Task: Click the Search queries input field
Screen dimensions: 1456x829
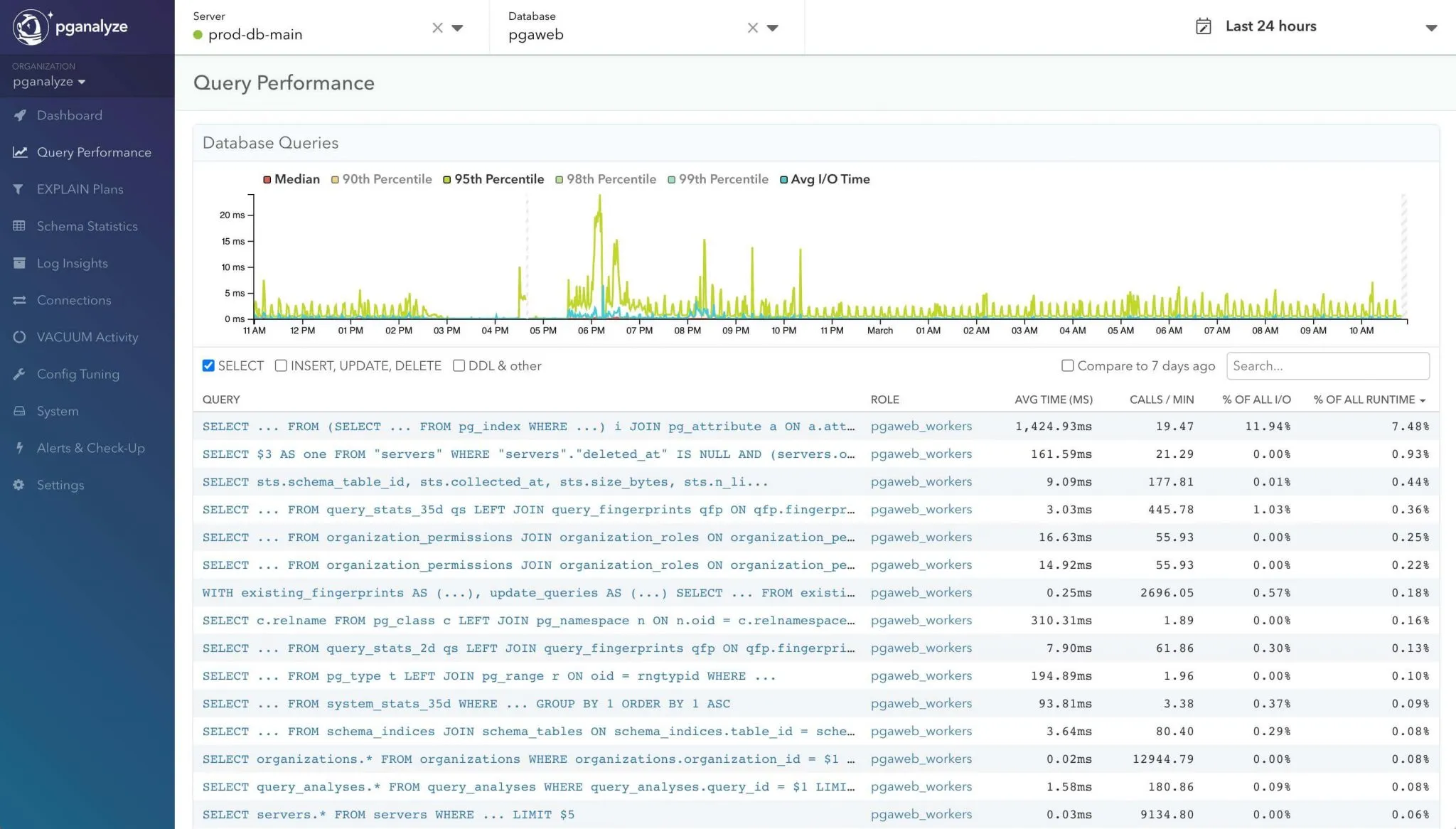Action: click(1328, 365)
